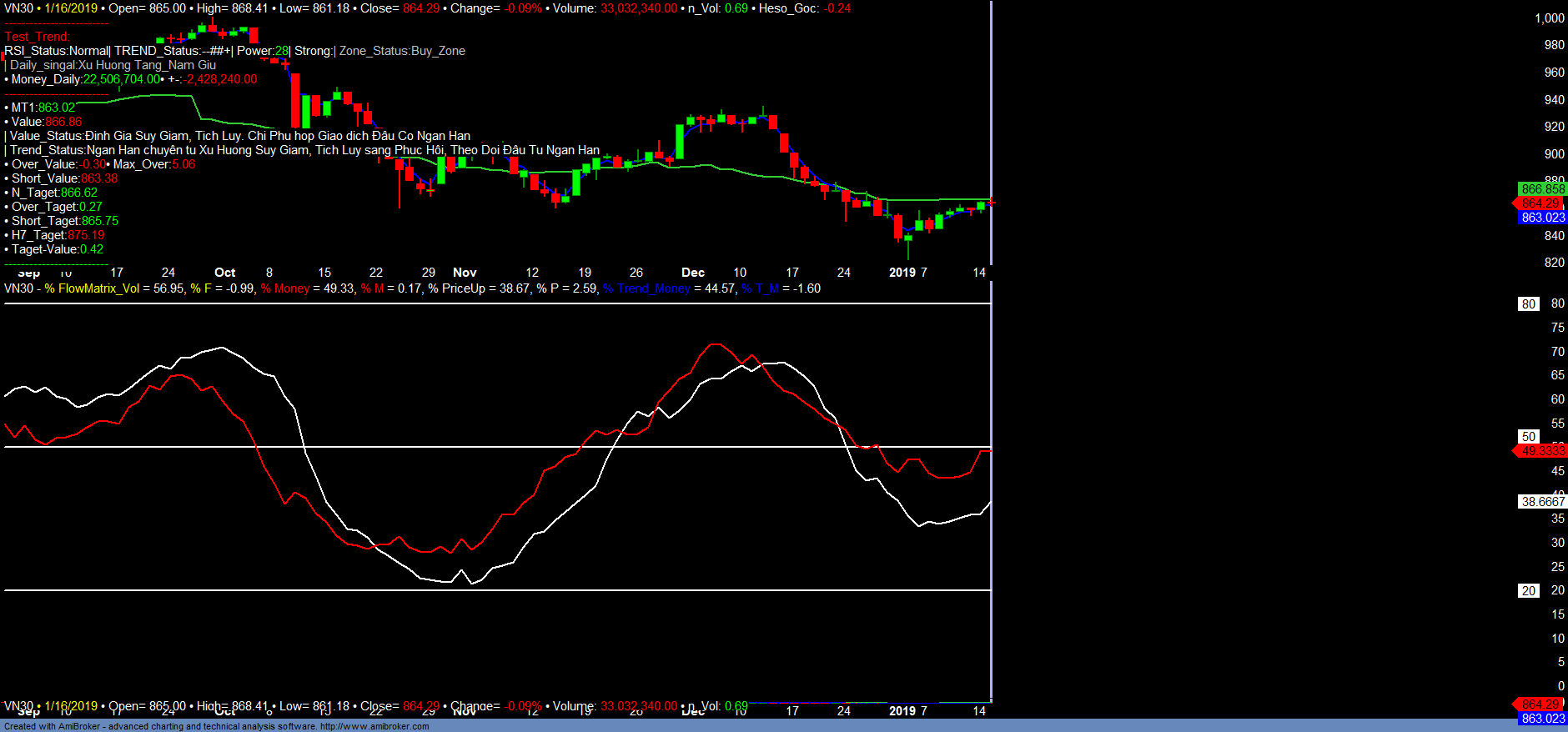Viewport: 1568px width, 732px height.
Task: Click the Zone_Status:Buy_Zone text
Action: [x=402, y=51]
